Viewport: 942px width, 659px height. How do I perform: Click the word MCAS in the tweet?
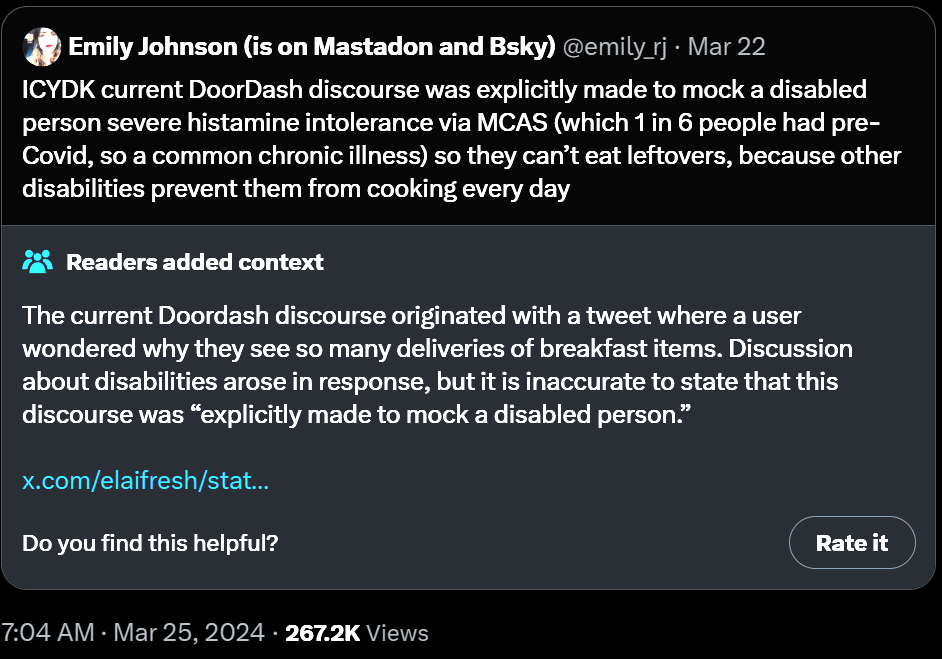coord(512,123)
